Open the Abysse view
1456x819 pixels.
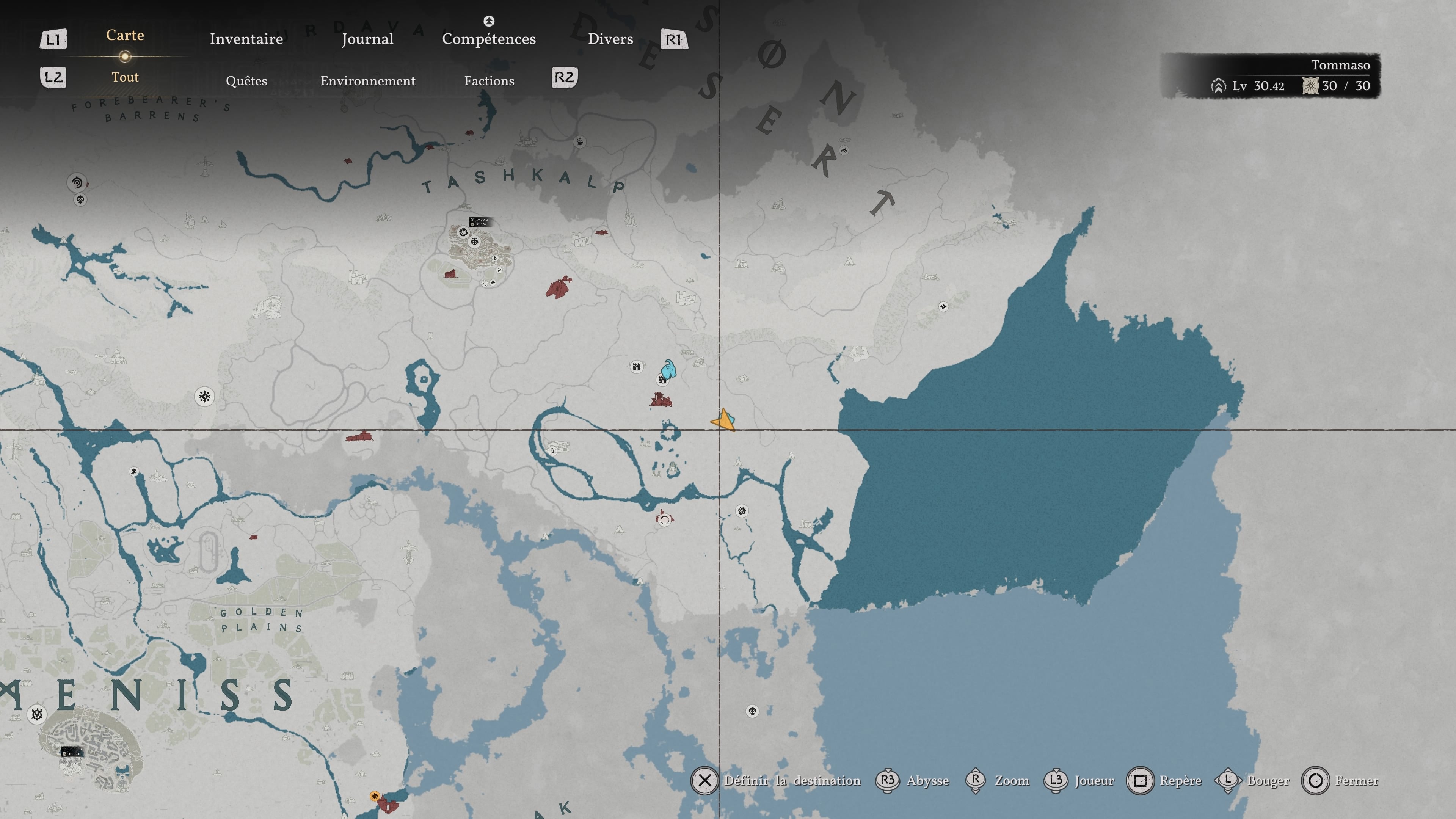928,781
